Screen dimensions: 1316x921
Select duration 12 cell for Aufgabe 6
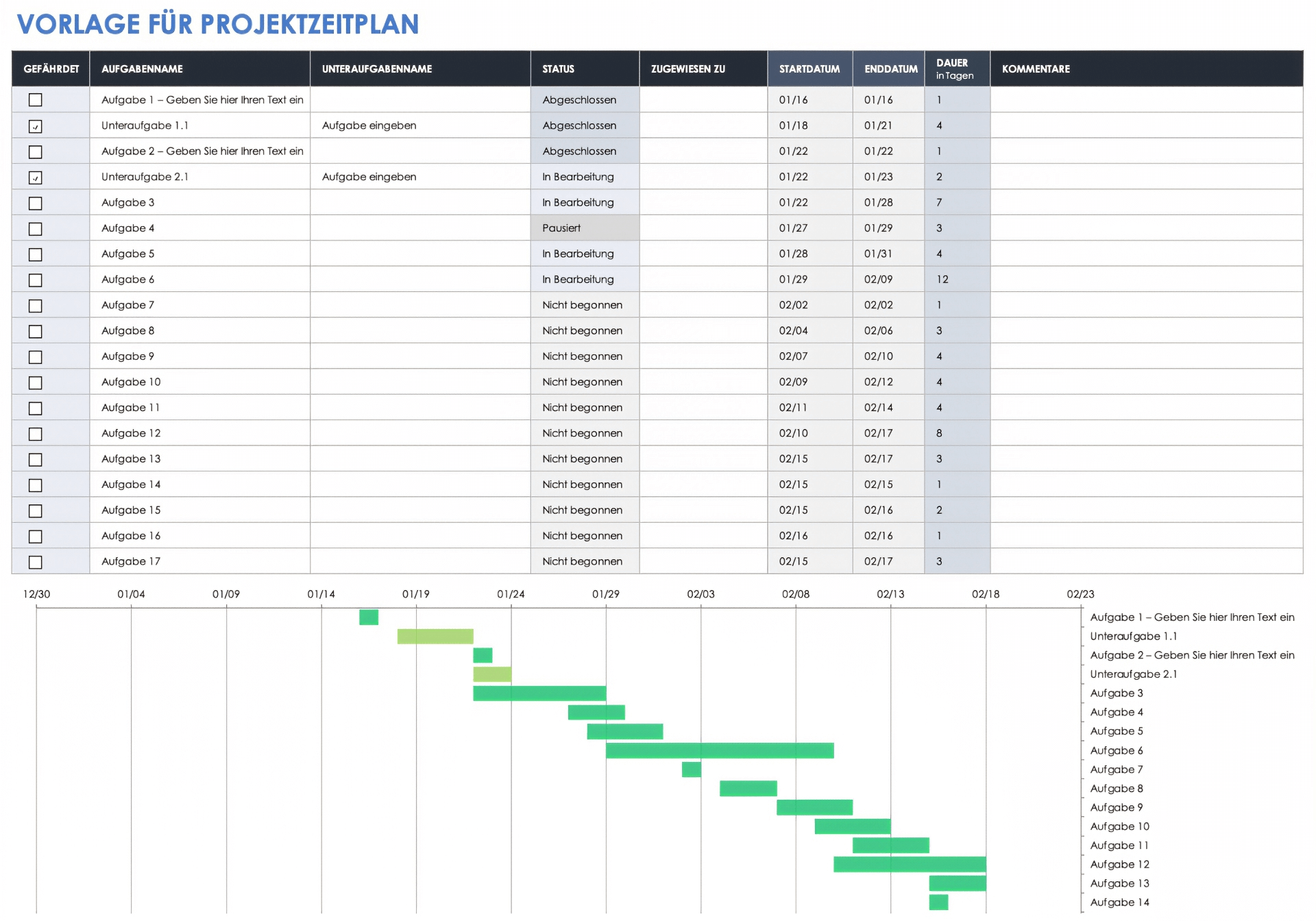pyautogui.click(x=958, y=280)
